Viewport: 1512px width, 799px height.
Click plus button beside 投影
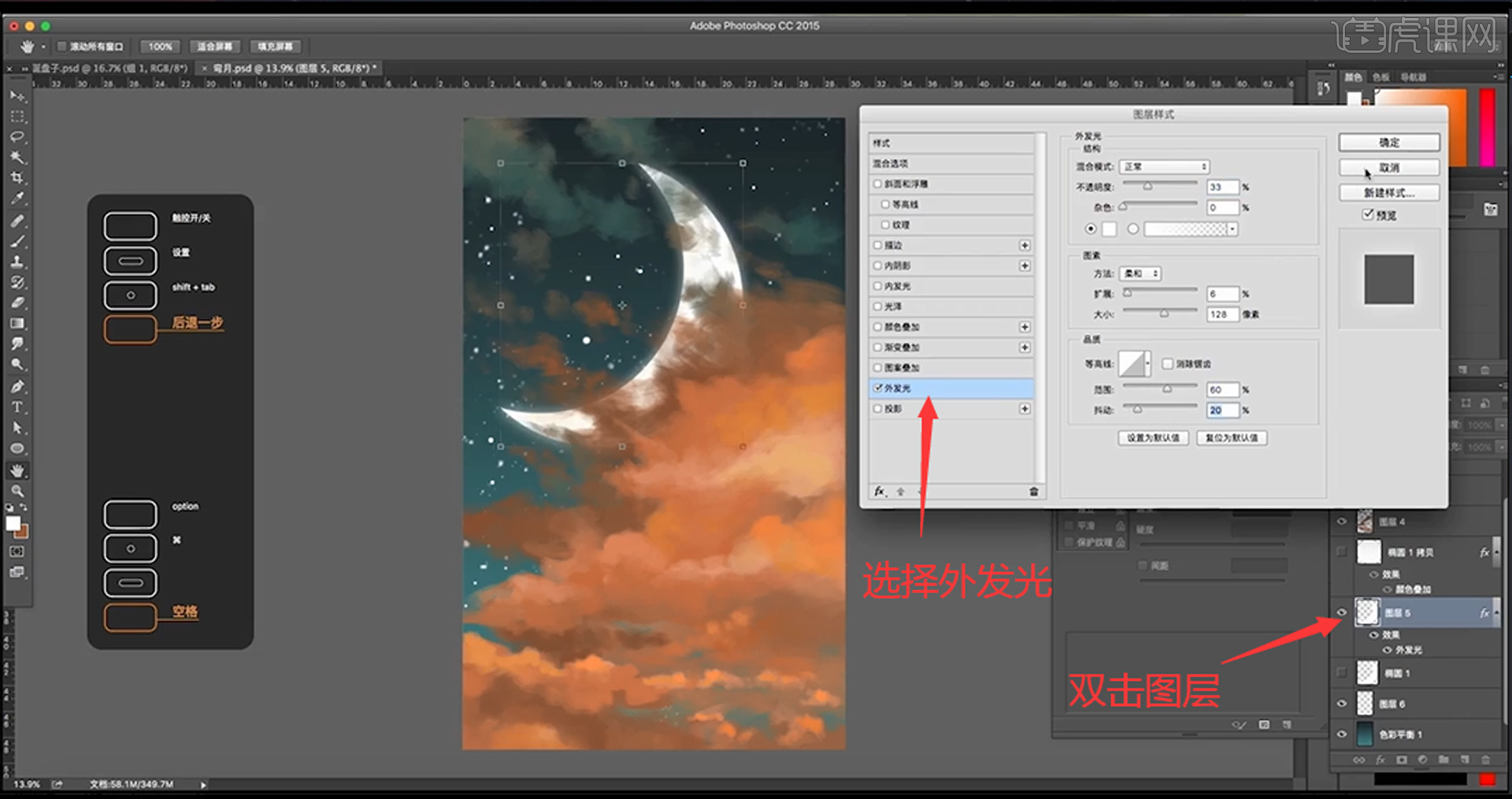pos(1025,408)
